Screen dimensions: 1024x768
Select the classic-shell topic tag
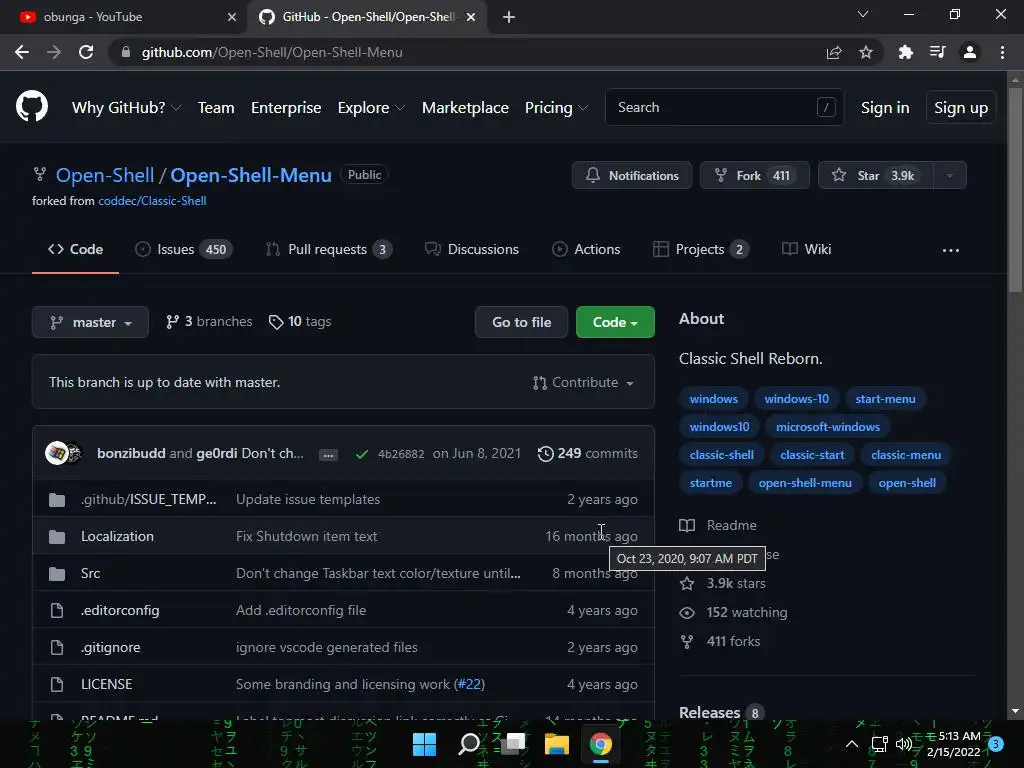722,455
